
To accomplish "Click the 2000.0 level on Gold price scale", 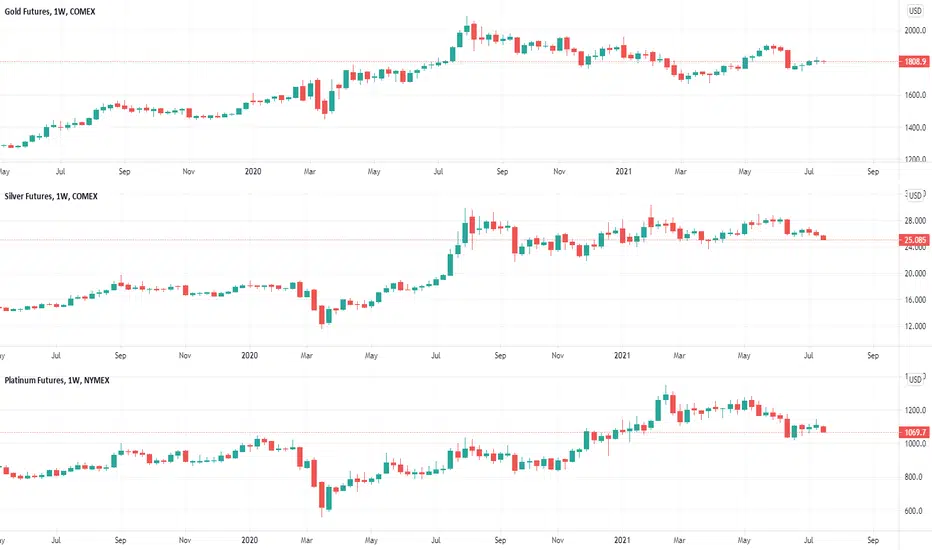I will point(915,30).
